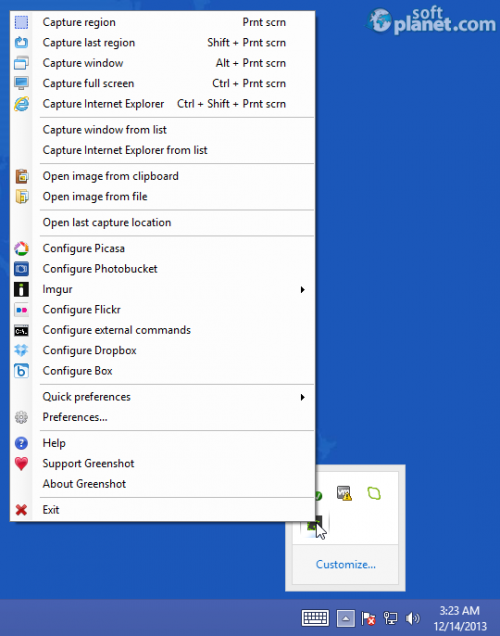Click the Capture region dashed-rectangle icon
The image size is (500, 636).
(x=21, y=22)
